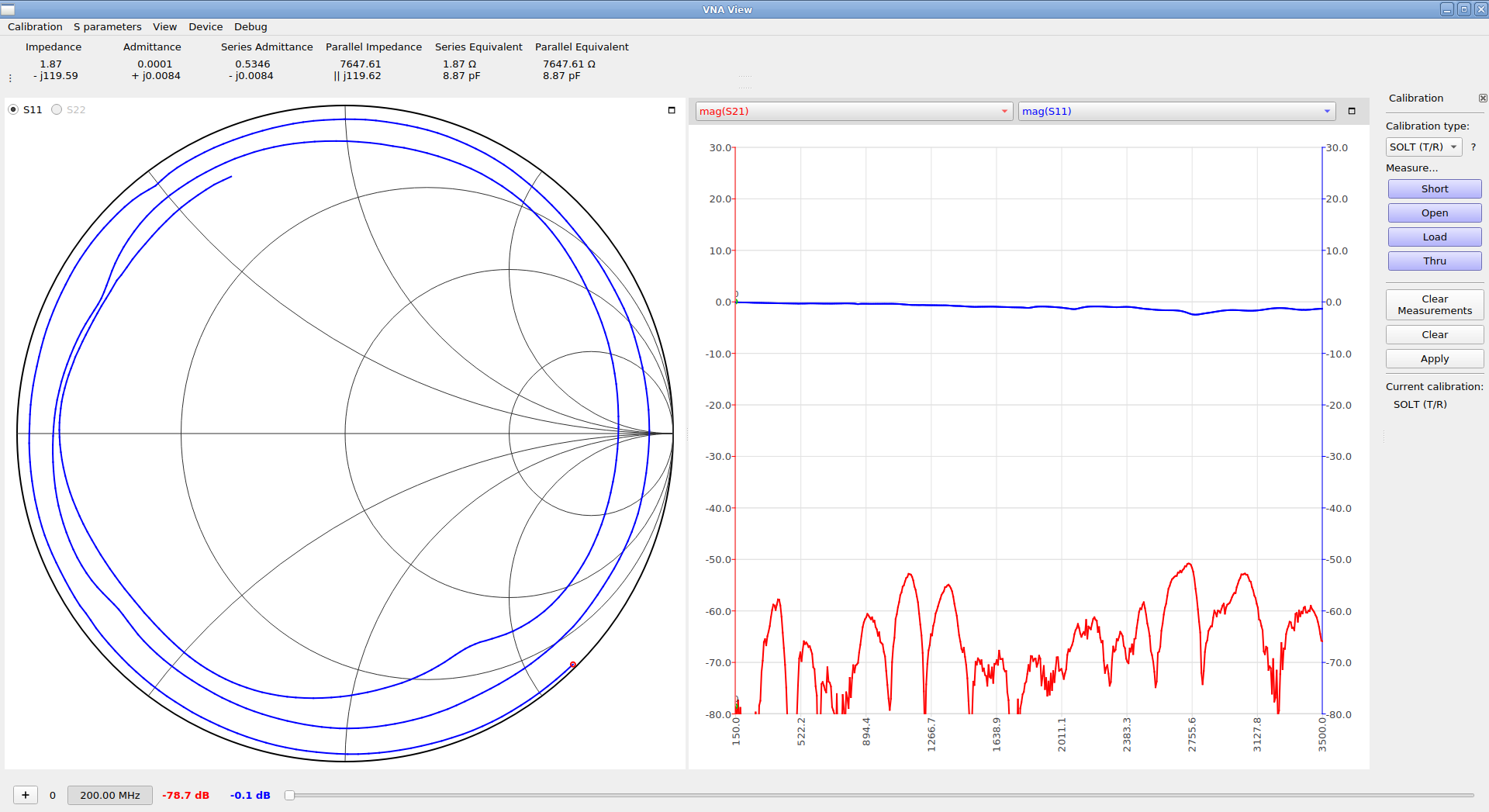Image resolution: width=1489 pixels, height=812 pixels.
Task: Open the mag(S21) trace dropdown
Action: [x=854, y=111]
